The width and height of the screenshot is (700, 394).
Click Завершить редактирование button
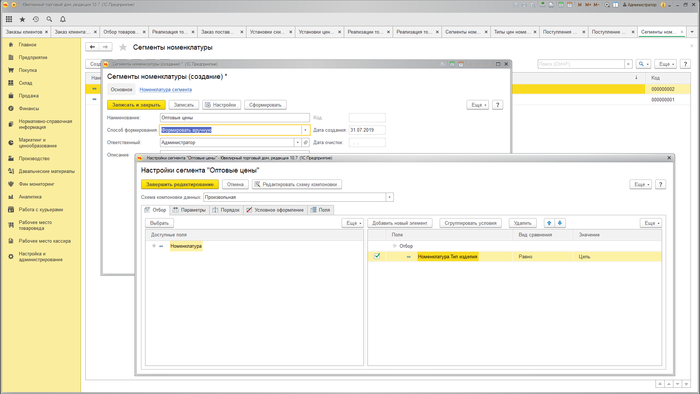[x=180, y=184]
